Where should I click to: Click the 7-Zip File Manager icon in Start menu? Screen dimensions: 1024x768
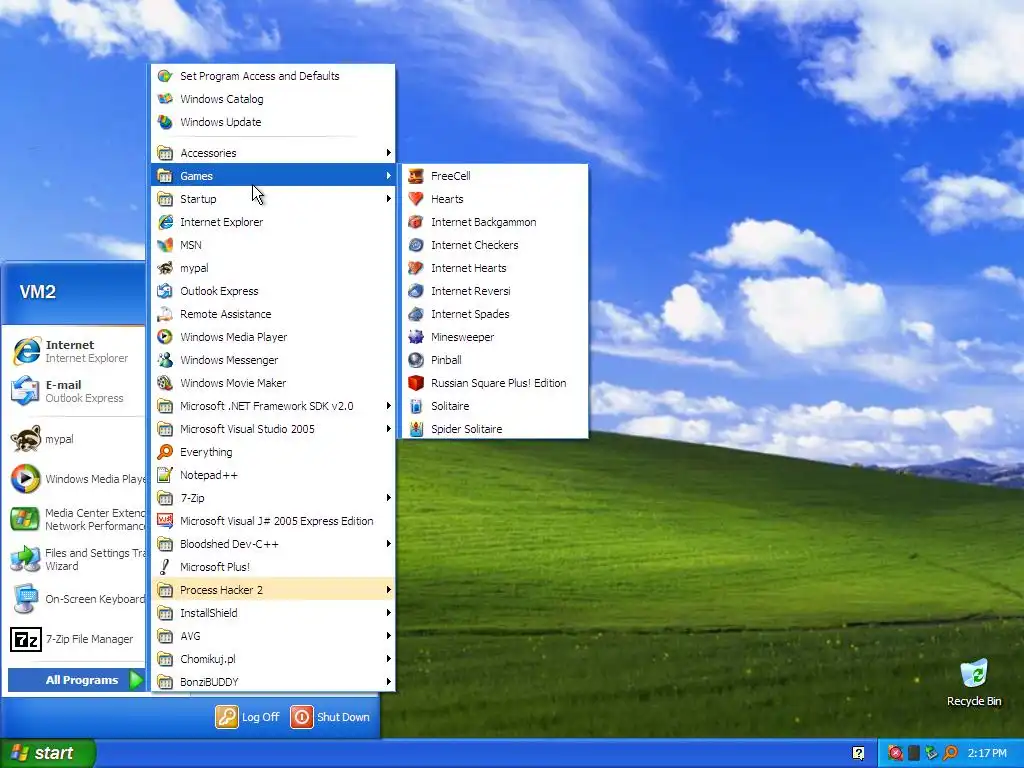[x=26, y=639]
